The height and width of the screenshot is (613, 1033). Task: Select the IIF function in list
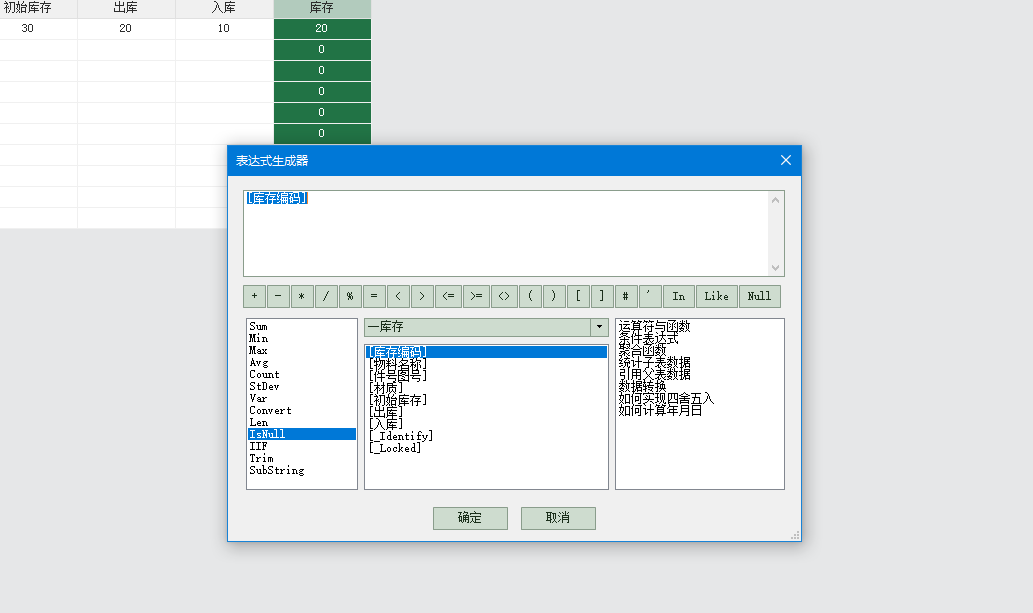[258, 446]
